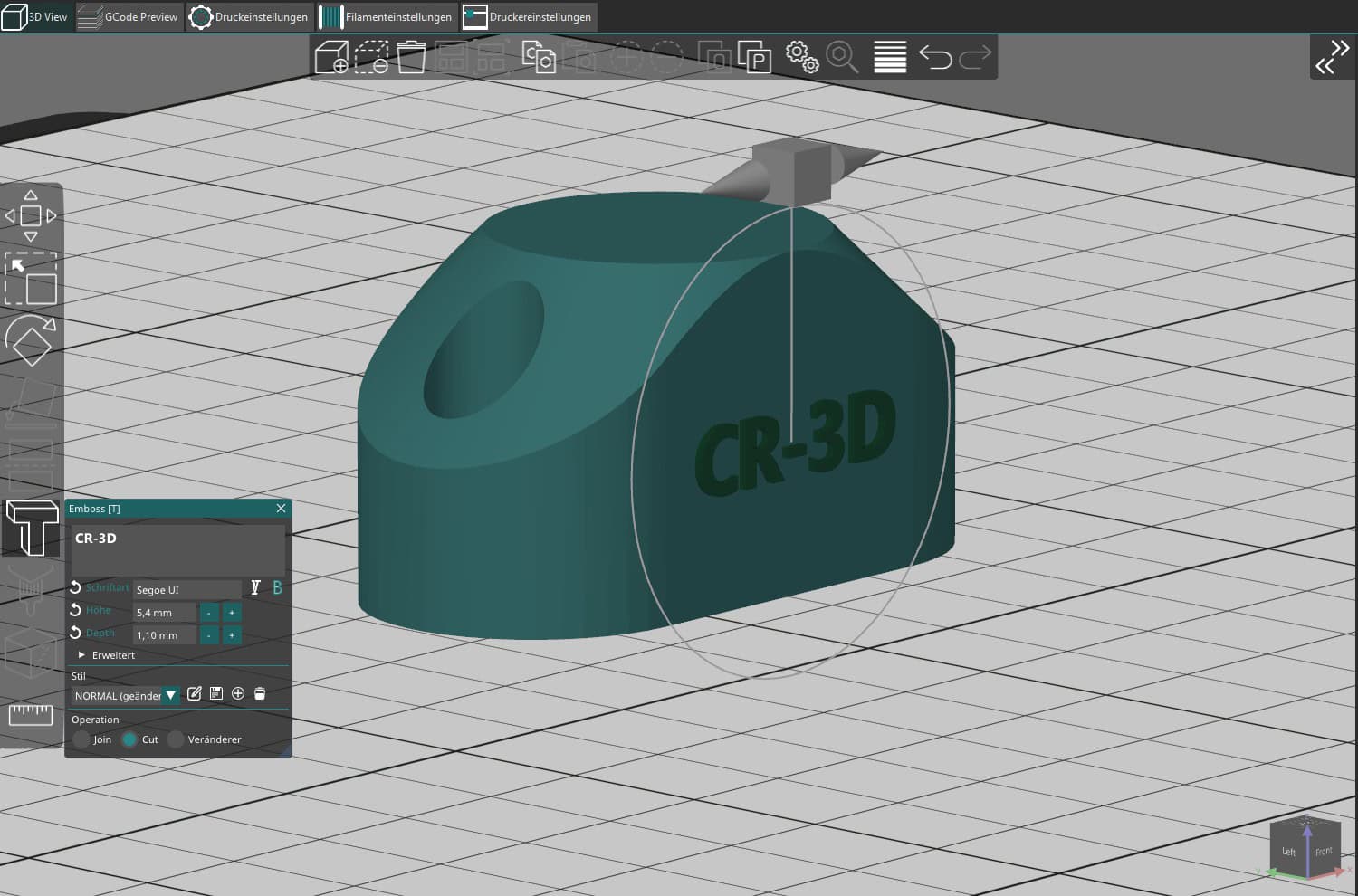The width and height of the screenshot is (1358, 896).
Task: Save the current style with floppy icon
Action: 216,693
